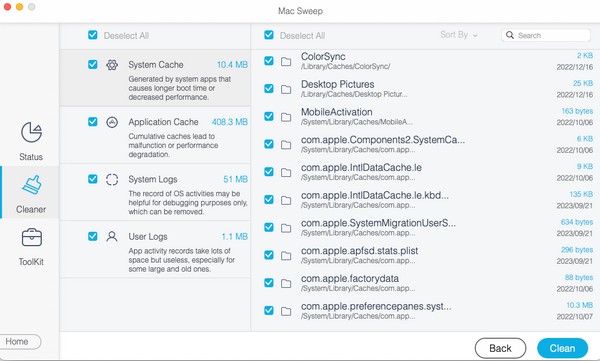The height and width of the screenshot is (361, 600).
Task: Click the Desktop Pictures folder icon
Action: coord(286,89)
